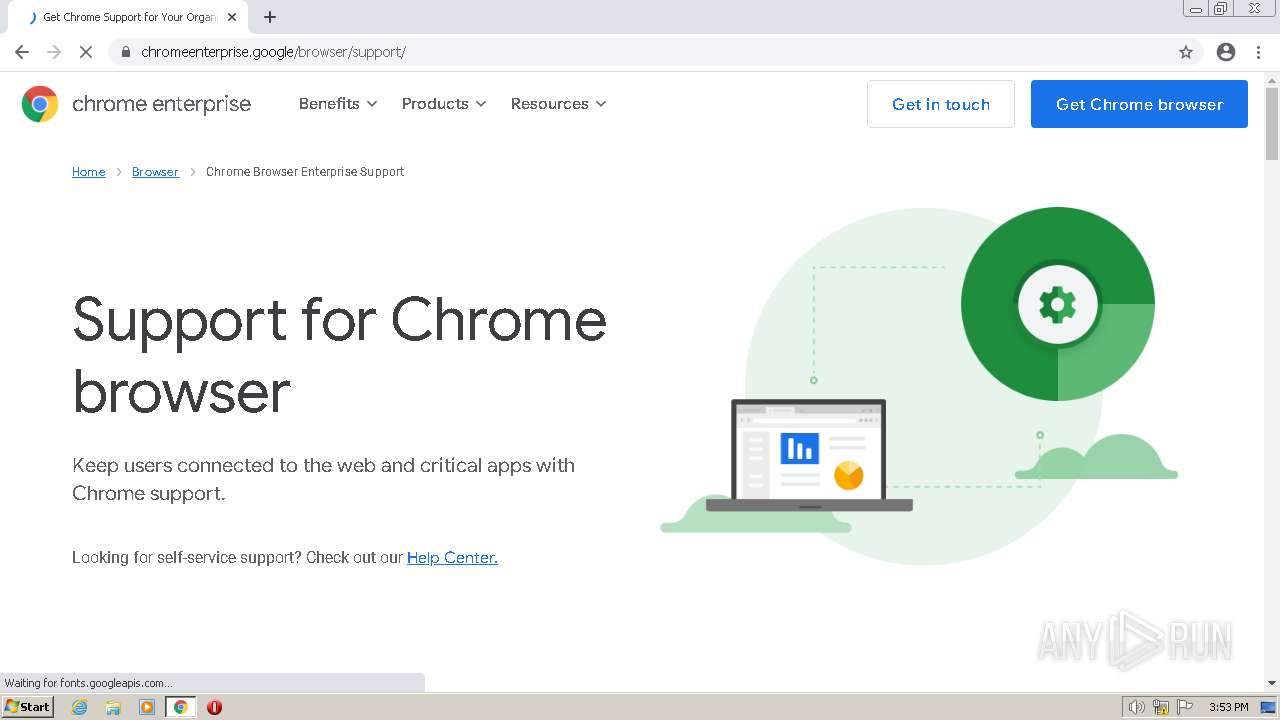Click the Get in touch button
Viewport: 1280px width, 720px height.
click(x=941, y=104)
